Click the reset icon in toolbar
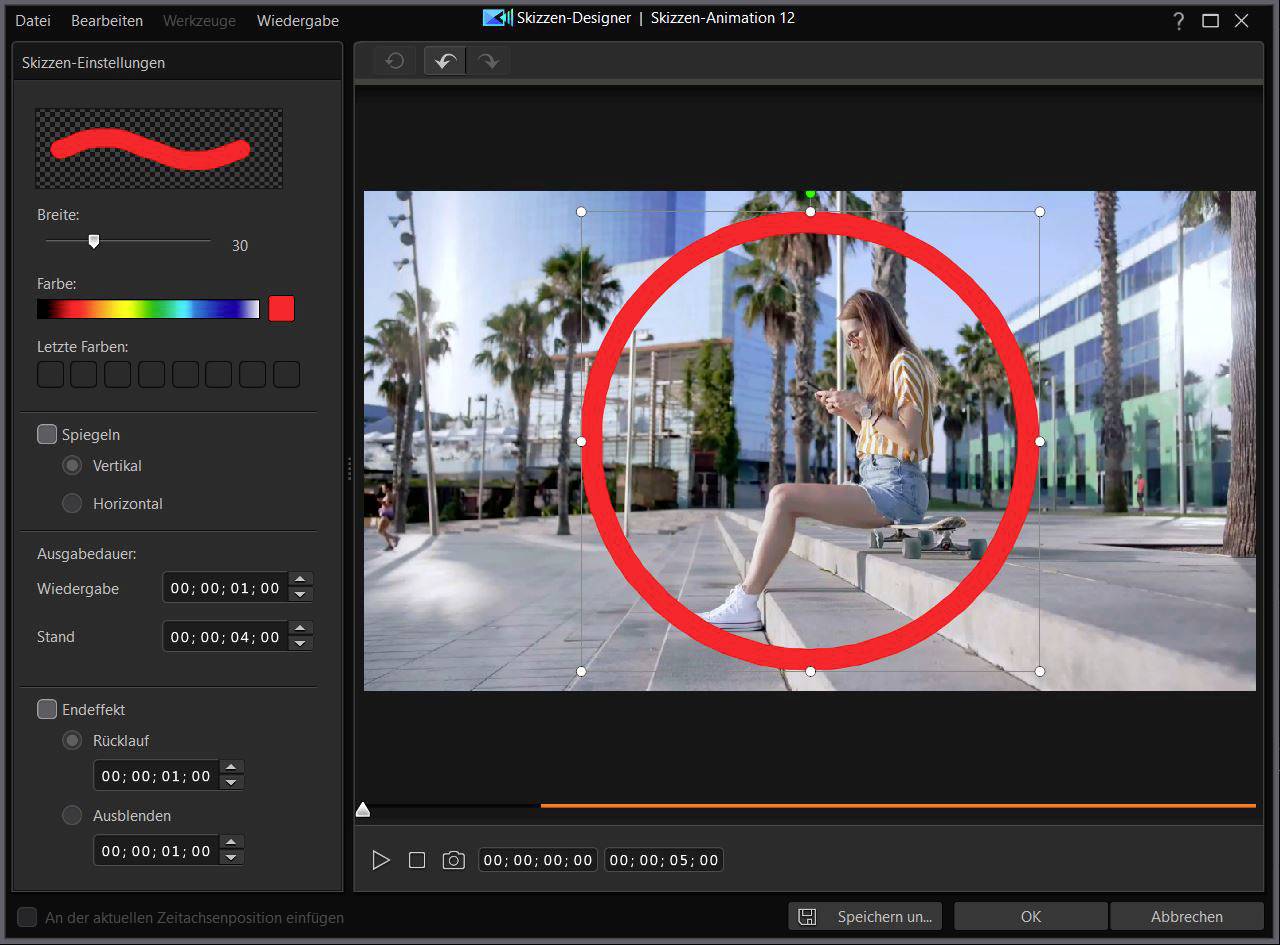 (x=395, y=62)
